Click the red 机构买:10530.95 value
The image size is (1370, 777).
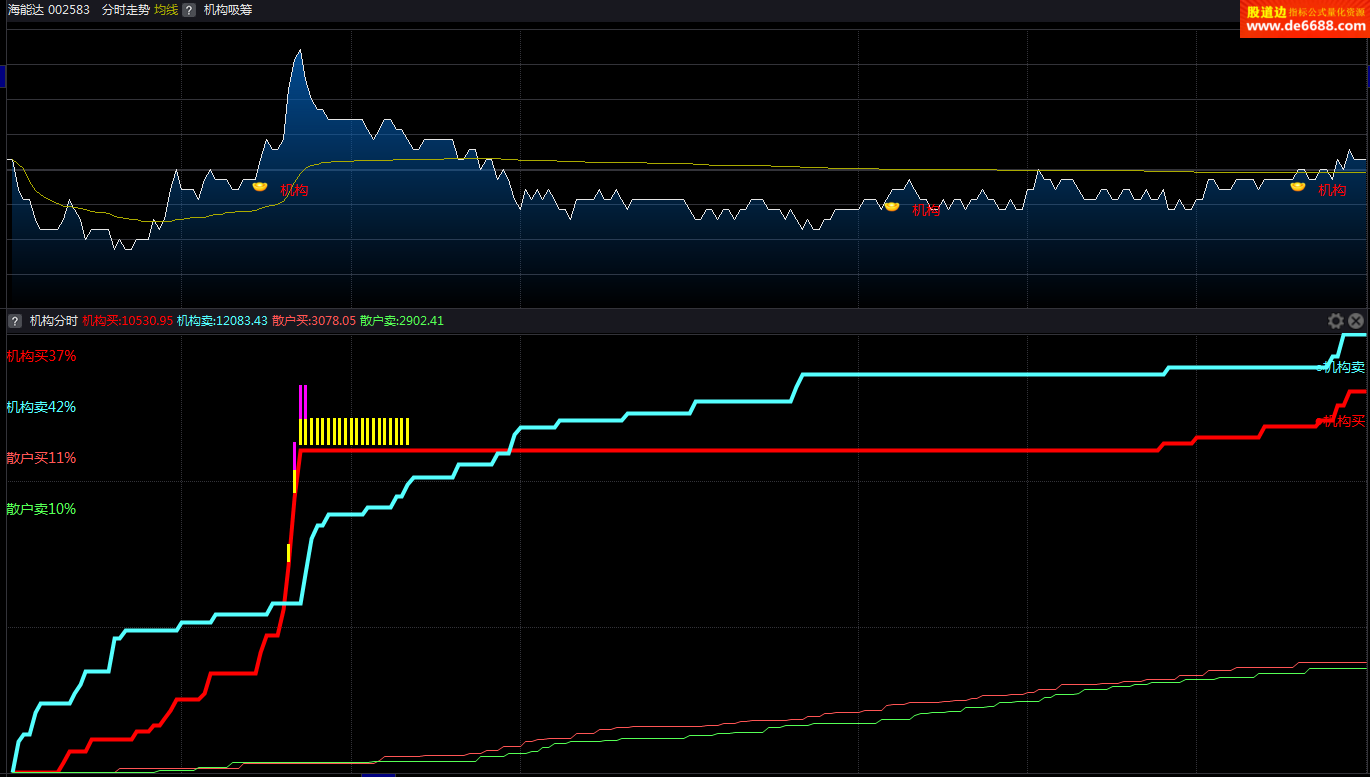pyautogui.click(x=127, y=321)
